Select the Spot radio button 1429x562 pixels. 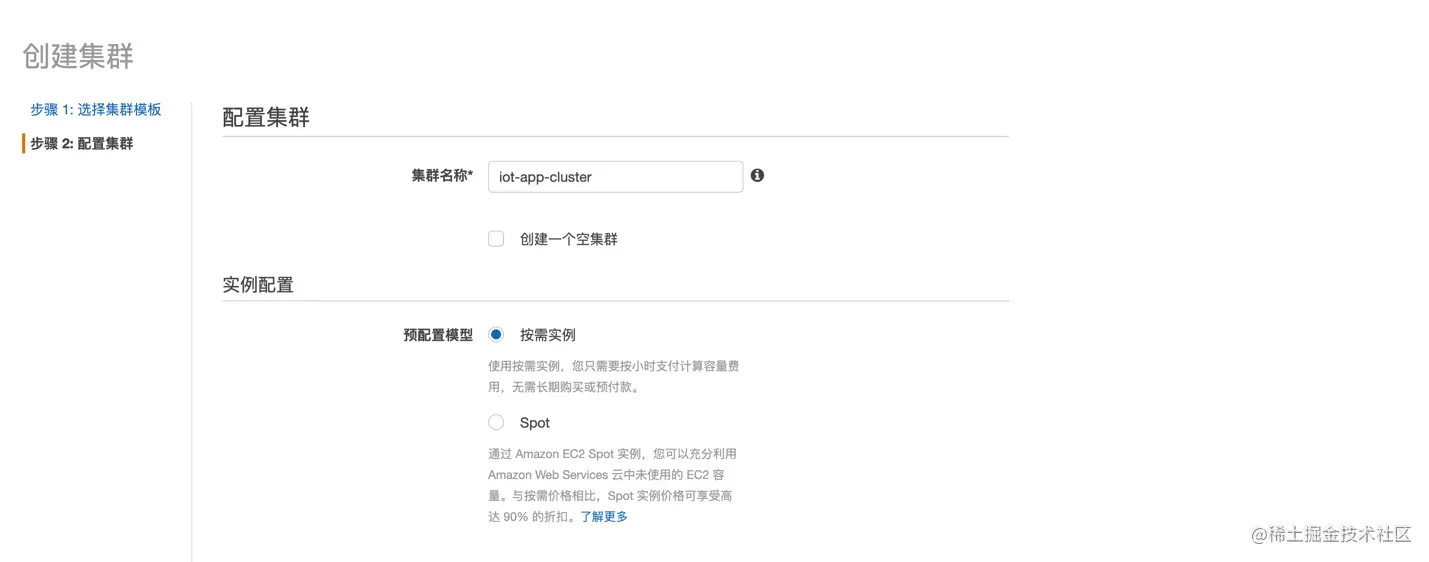click(496, 422)
